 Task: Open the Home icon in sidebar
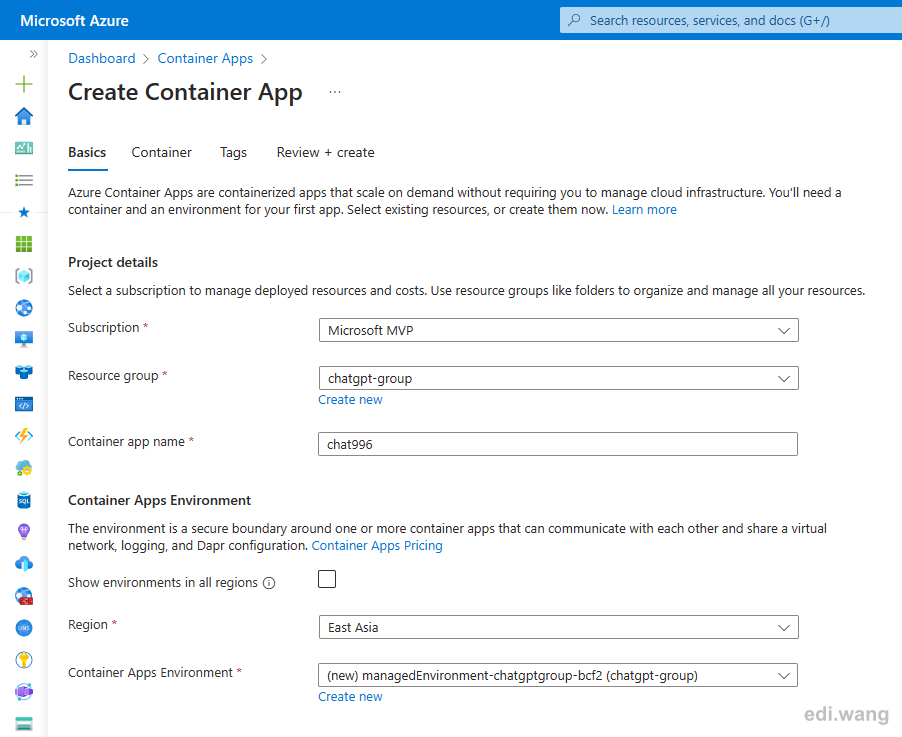pos(24,116)
